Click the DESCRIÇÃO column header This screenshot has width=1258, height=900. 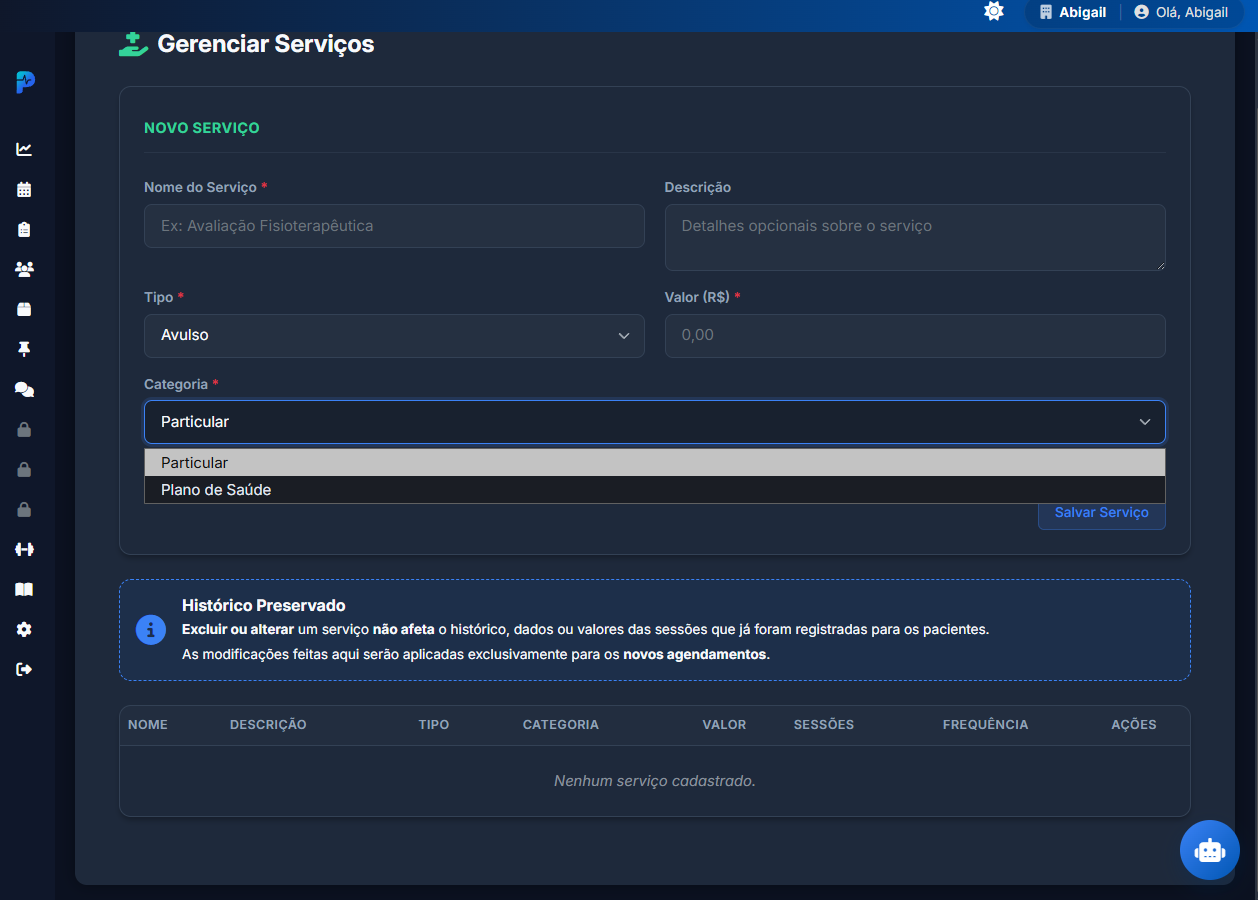pyautogui.click(x=268, y=725)
